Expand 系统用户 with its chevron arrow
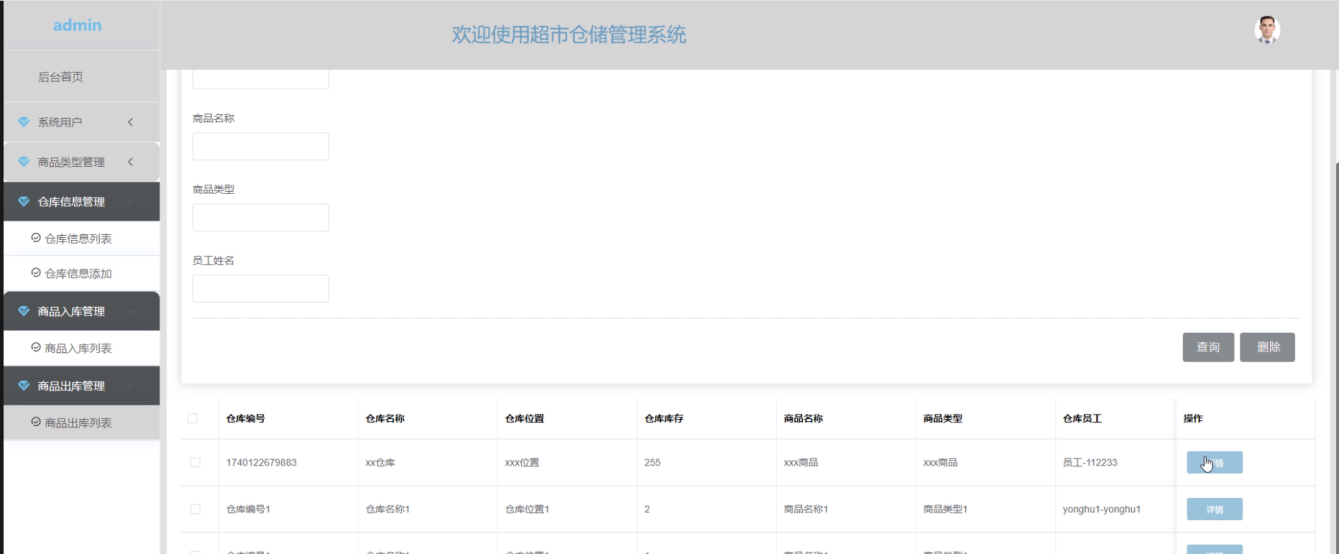1339x554 pixels. click(x=130, y=122)
